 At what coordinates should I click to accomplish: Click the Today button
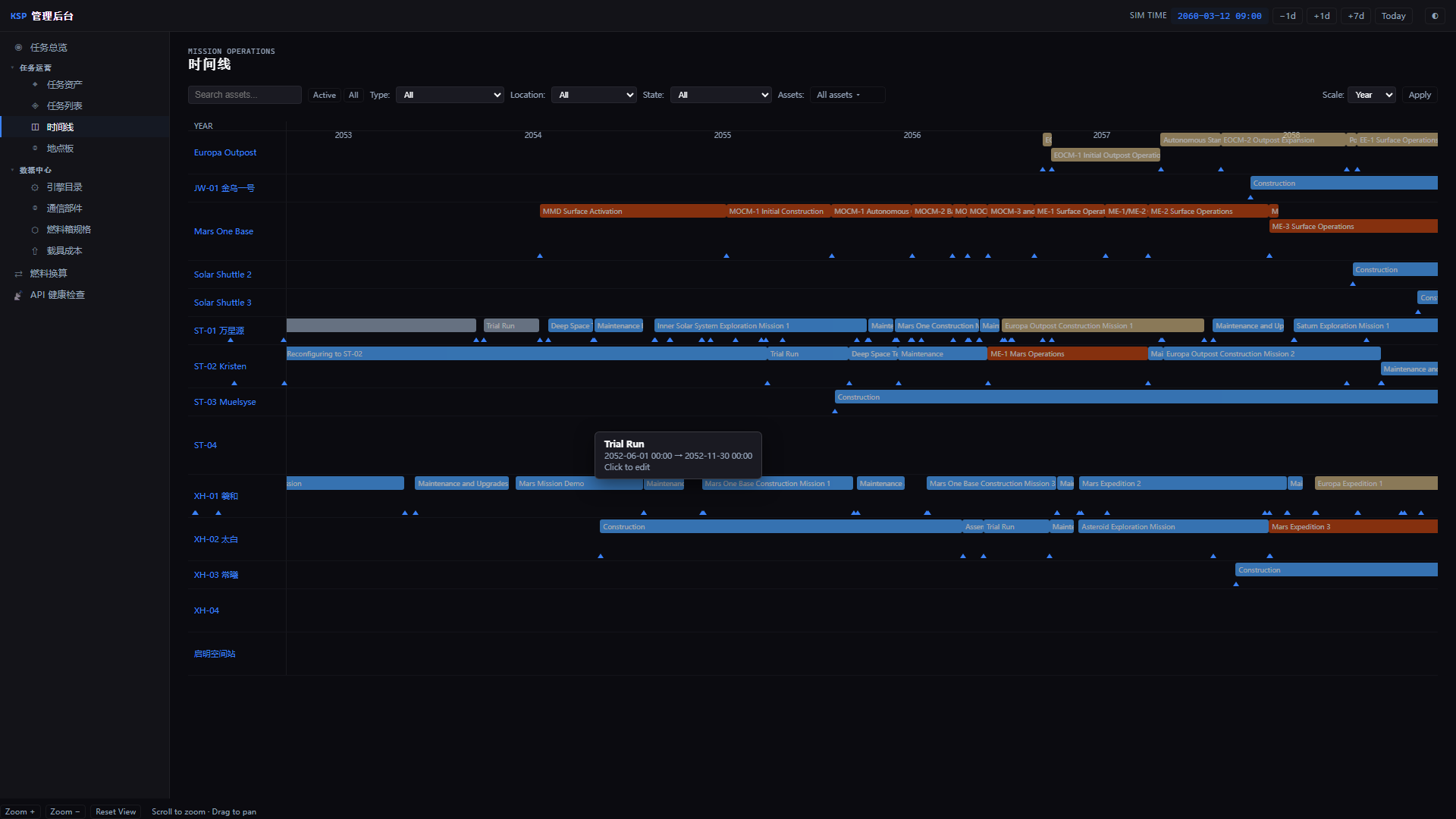pyautogui.click(x=1393, y=16)
